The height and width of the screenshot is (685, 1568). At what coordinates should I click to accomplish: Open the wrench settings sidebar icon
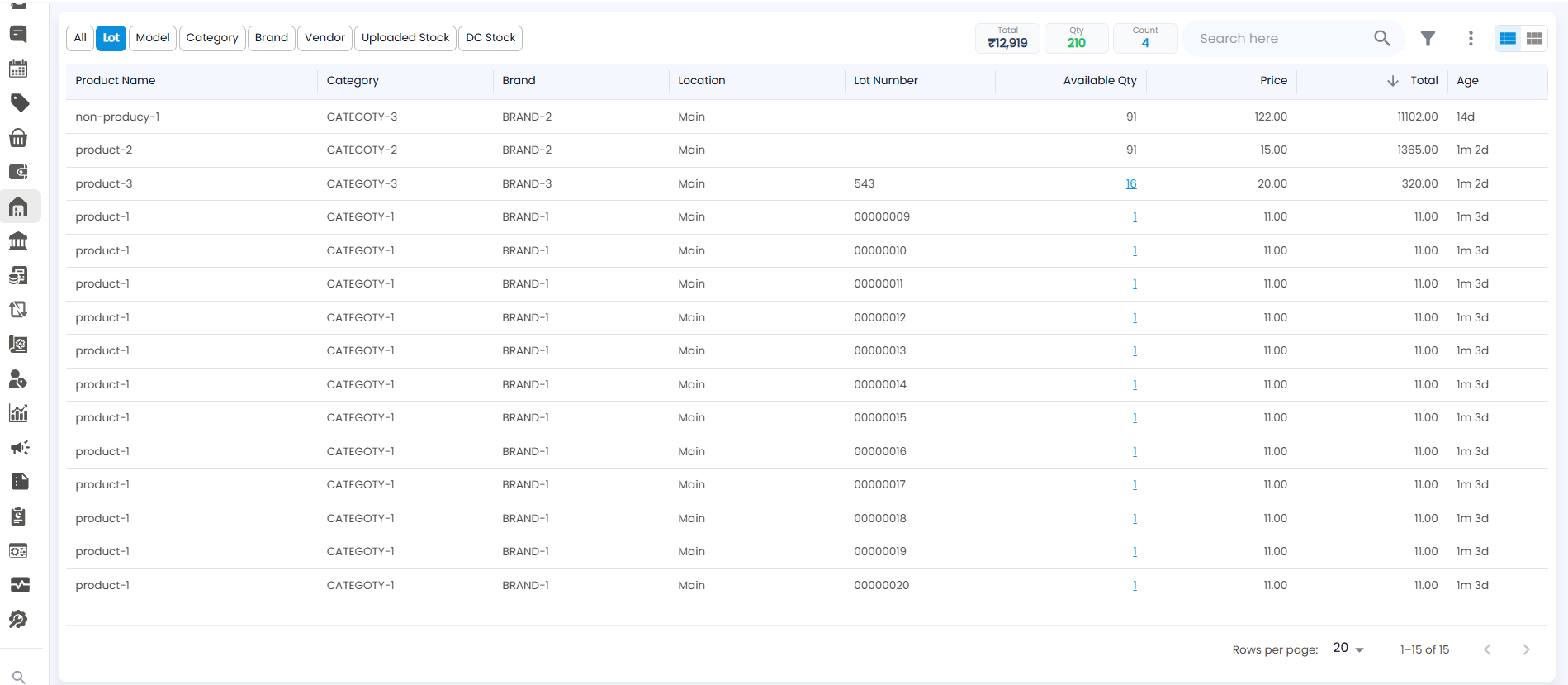[18, 619]
